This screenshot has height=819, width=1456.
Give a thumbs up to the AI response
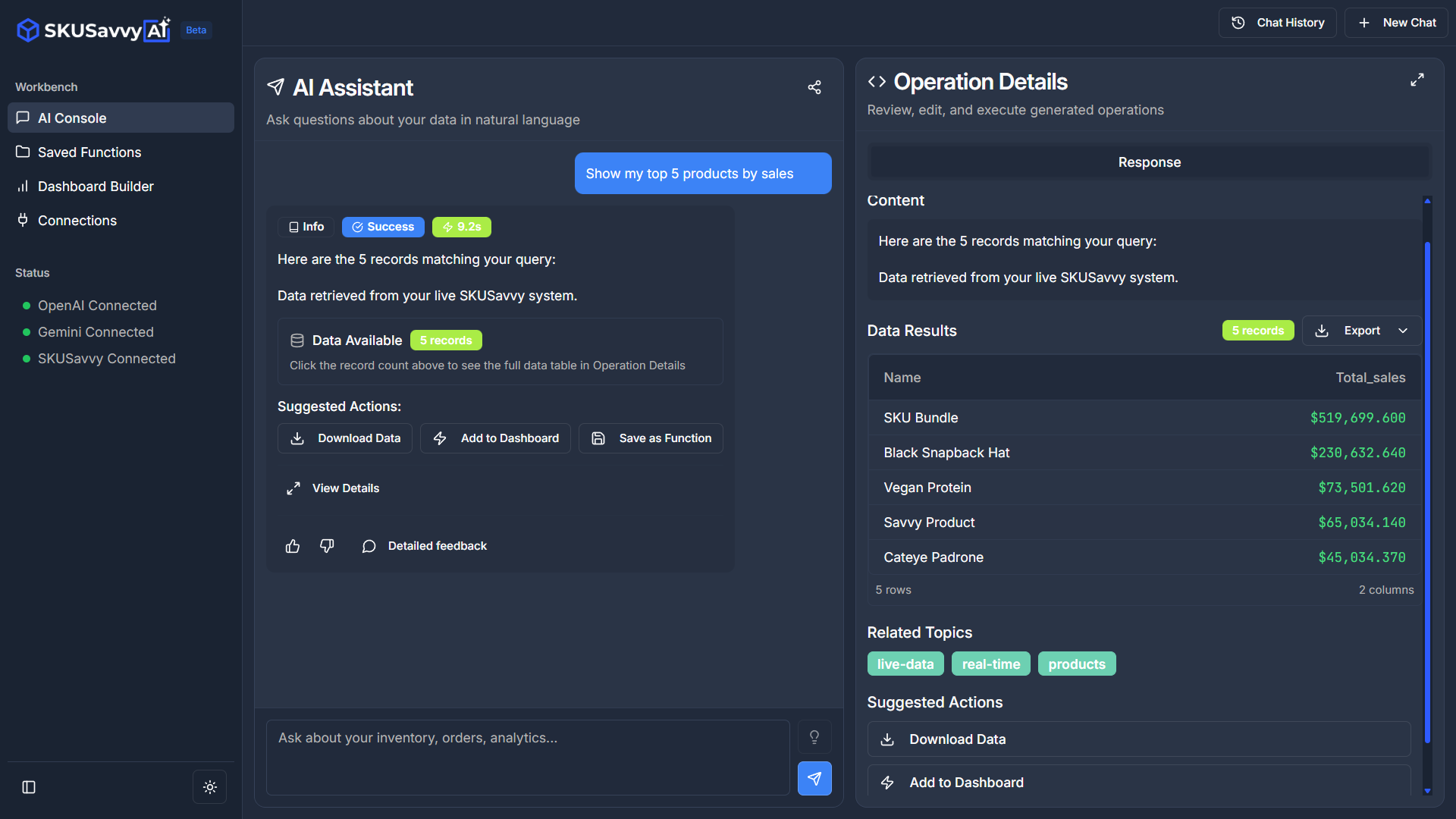click(x=292, y=546)
